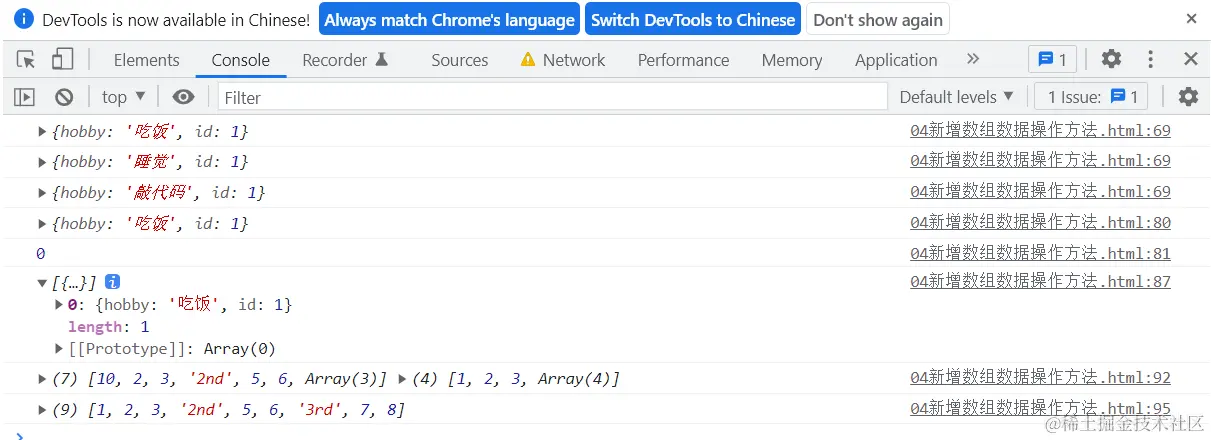Open the DevTools three-dot menu

pos(1151,60)
